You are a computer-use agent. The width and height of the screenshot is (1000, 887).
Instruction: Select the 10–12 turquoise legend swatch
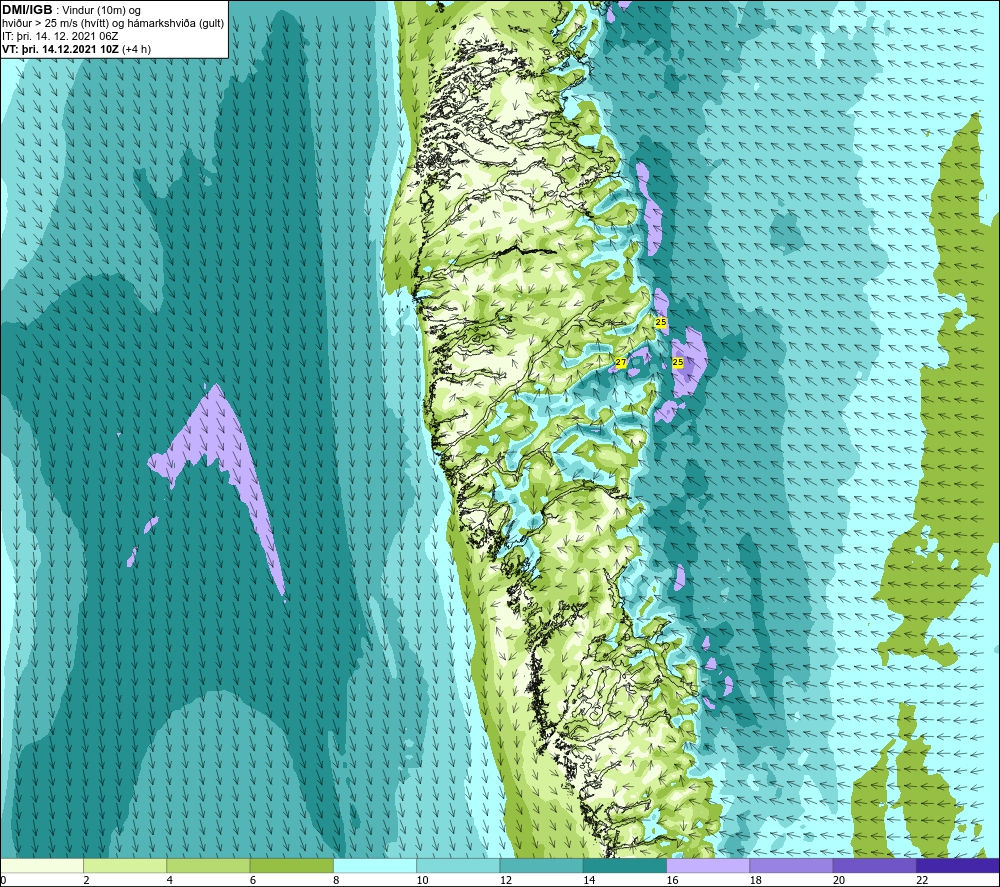click(458, 865)
